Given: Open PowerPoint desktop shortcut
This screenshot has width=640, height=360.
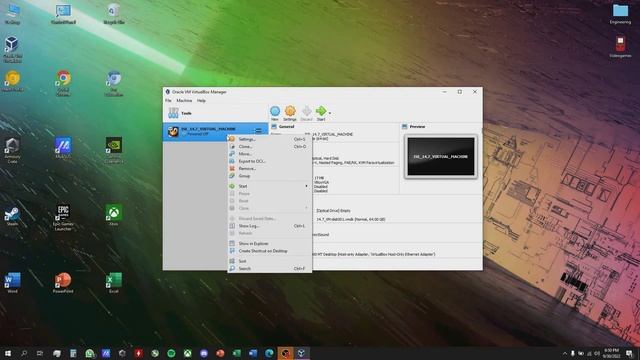Looking at the screenshot, I should pyautogui.click(x=63, y=283).
